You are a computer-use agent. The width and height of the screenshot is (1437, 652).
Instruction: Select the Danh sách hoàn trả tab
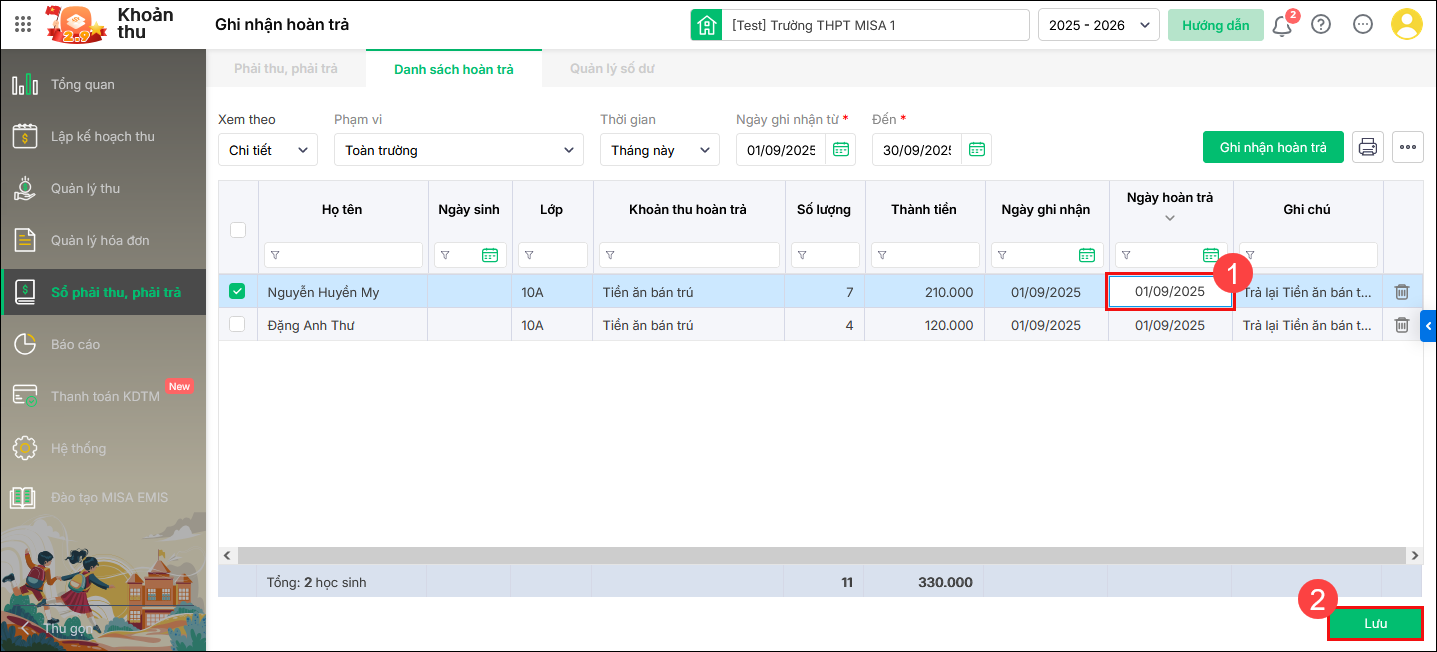point(454,69)
